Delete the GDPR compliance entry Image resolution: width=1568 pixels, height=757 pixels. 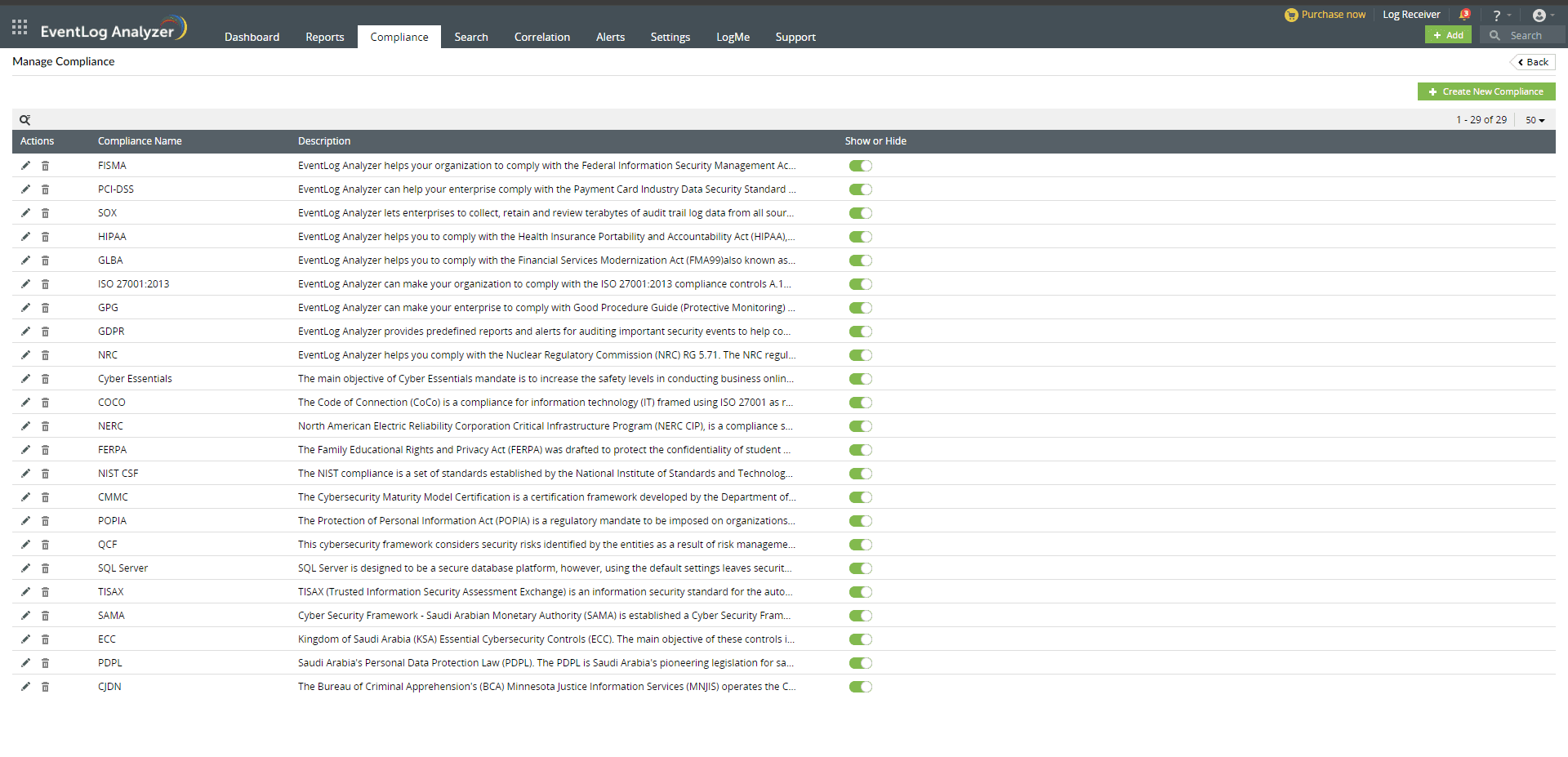point(45,332)
